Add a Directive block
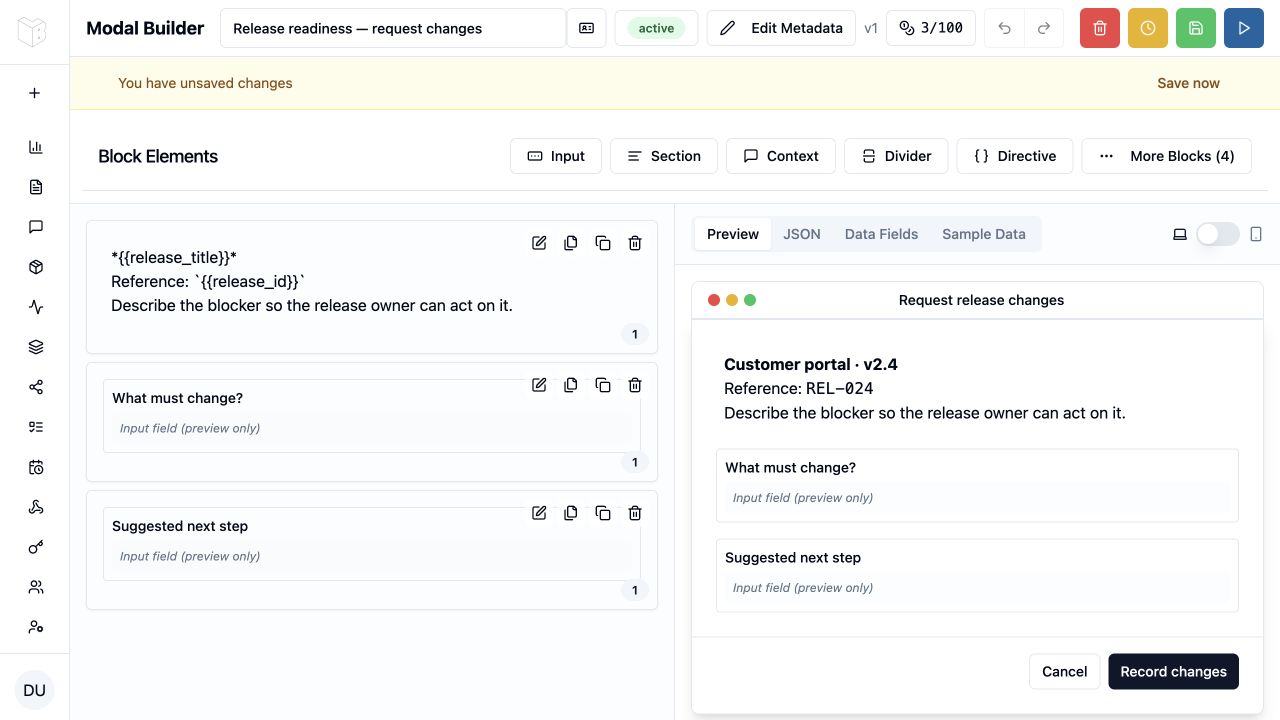The height and width of the screenshot is (720, 1280). coord(1015,156)
